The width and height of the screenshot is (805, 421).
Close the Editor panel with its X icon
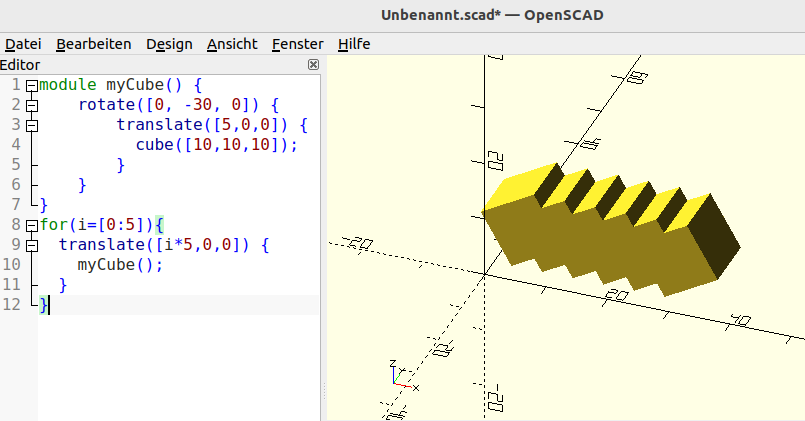(313, 65)
